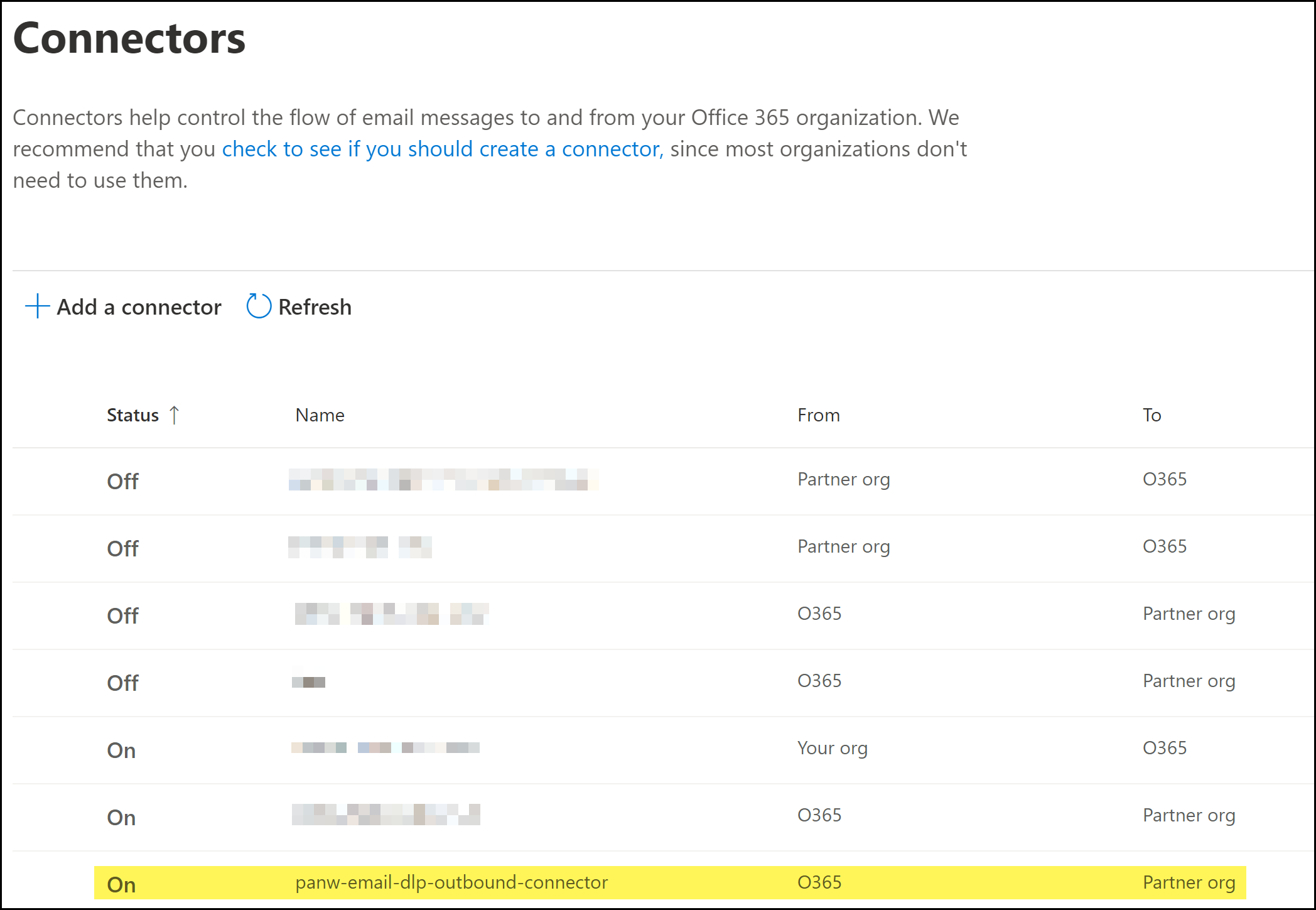
Task: Select the panw-email-dlp-outbound-connector row name
Action: pyautogui.click(x=451, y=882)
